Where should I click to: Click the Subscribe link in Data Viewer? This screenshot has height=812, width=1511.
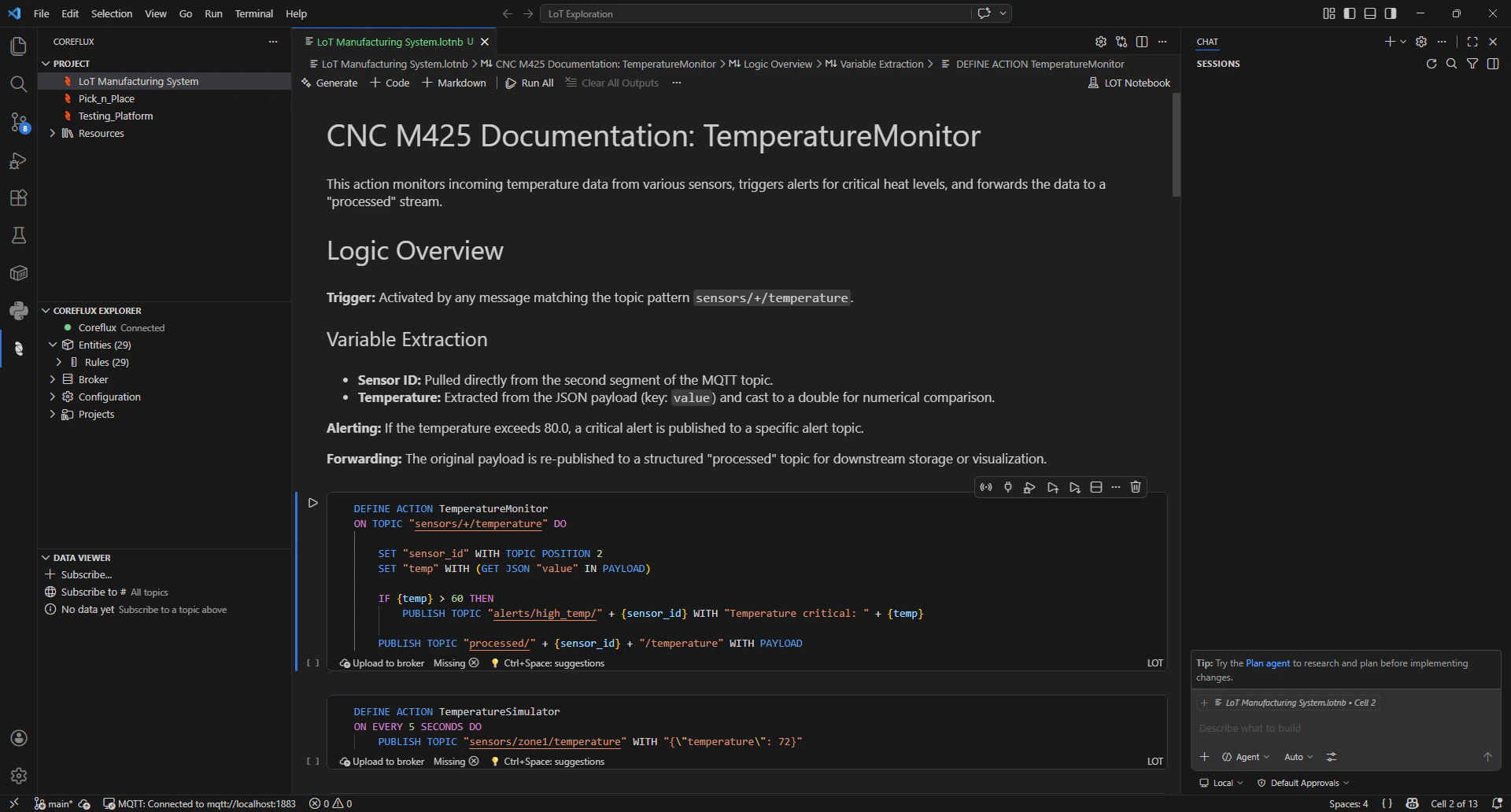point(87,574)
